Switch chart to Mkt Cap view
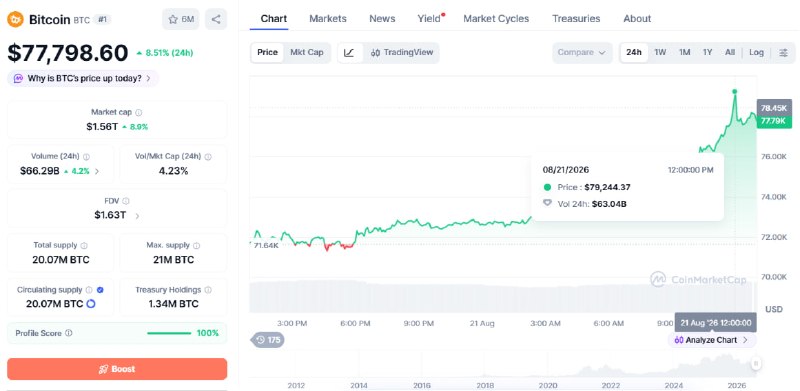Screen dimensions: 800x391 pyautogui.click(x=307, y=53)
